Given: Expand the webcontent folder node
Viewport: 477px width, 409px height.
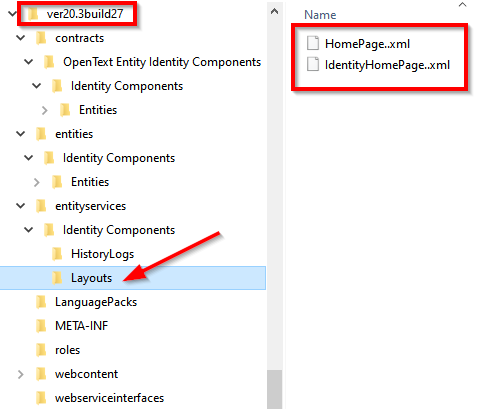Looking at the screenshot, I should [x=21, y=374].
